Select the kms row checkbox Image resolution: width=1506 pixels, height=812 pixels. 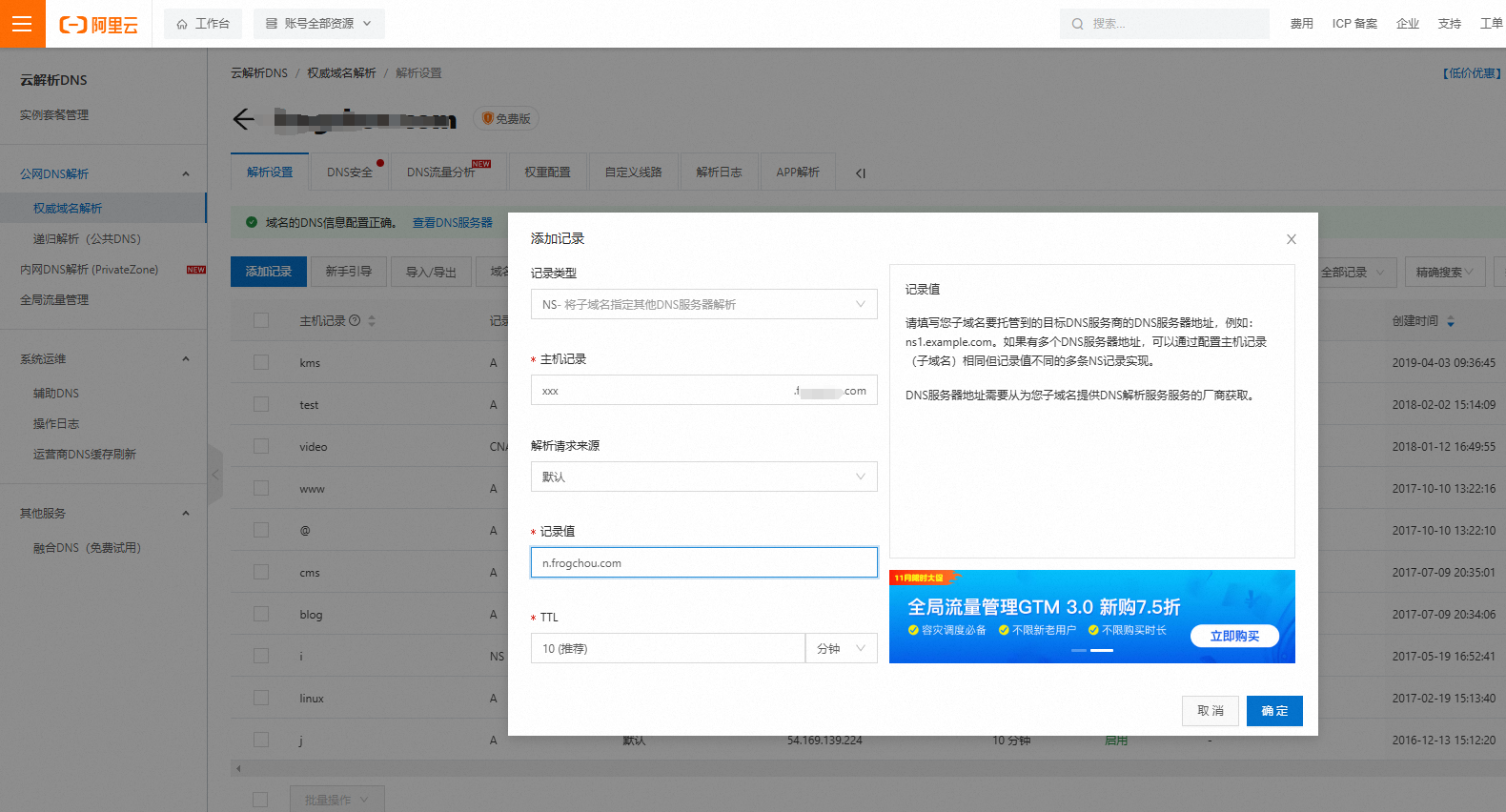[x=261, y=363]
